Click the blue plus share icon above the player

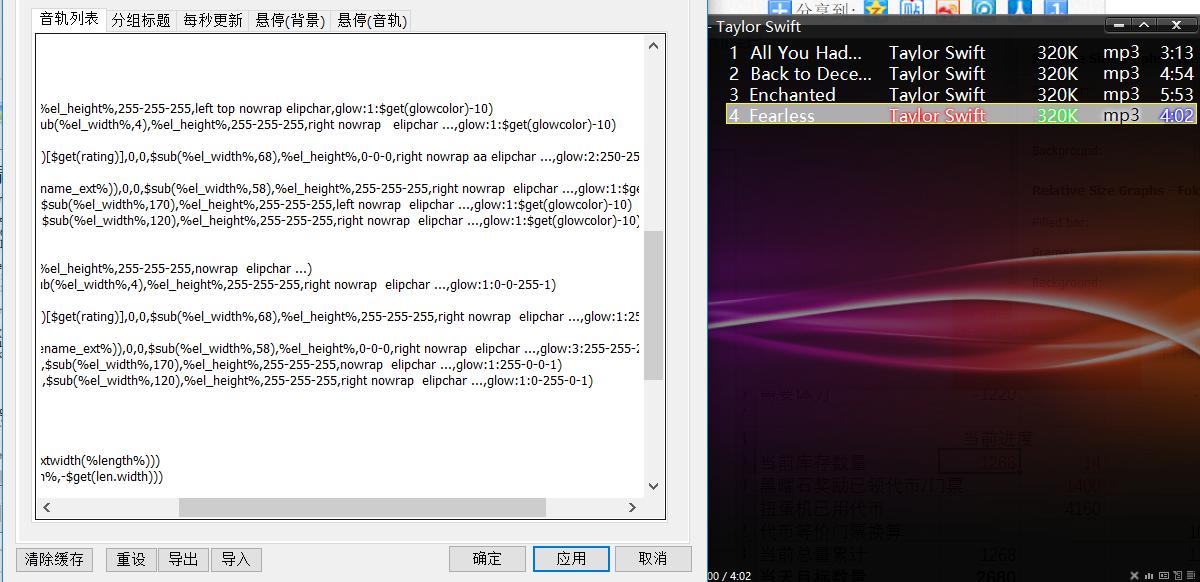pyautogui.click(x=781, y=8)
